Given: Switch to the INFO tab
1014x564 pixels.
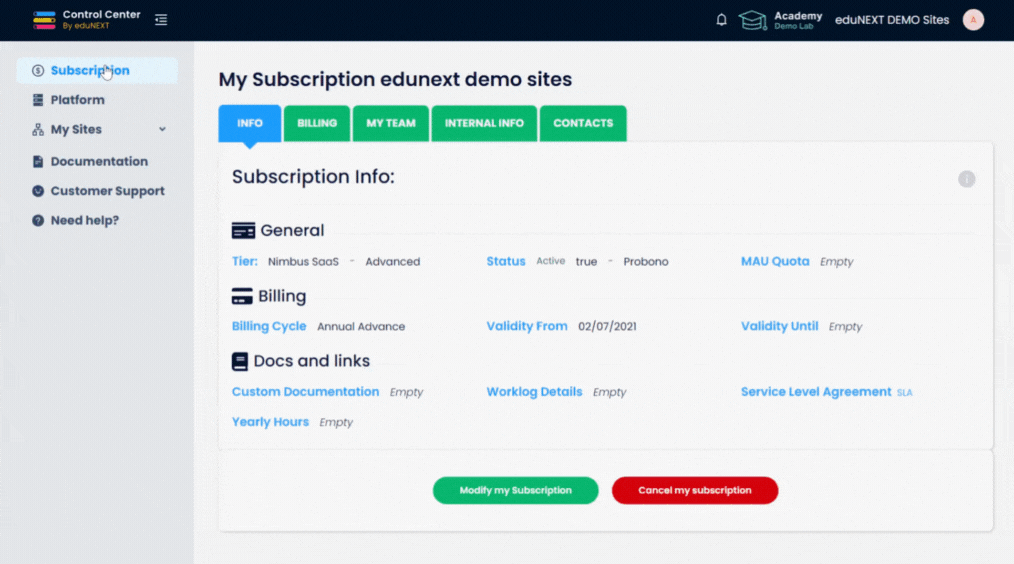Looking at the screenshot, I should tap(250, 123).
